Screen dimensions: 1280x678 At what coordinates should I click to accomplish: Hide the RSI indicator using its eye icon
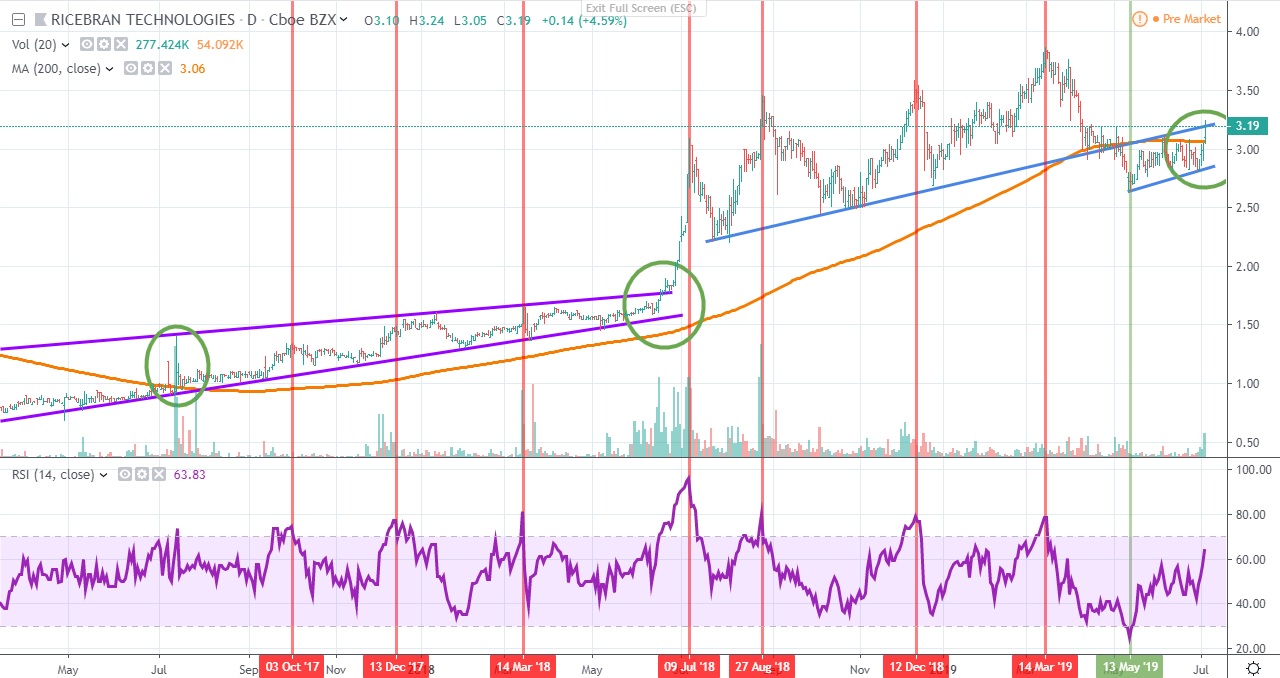click(125, 475)
